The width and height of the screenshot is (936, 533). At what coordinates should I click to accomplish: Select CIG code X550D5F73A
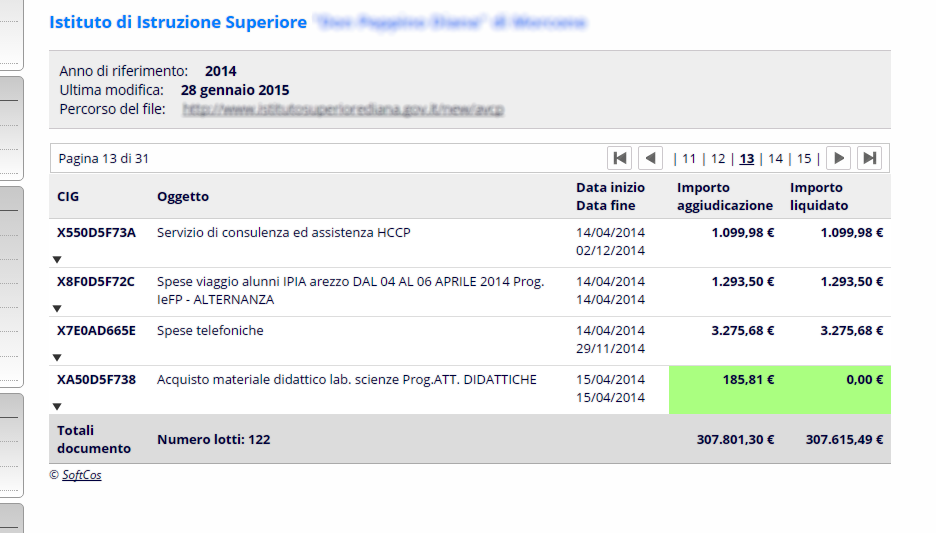[x=96, y=233]
